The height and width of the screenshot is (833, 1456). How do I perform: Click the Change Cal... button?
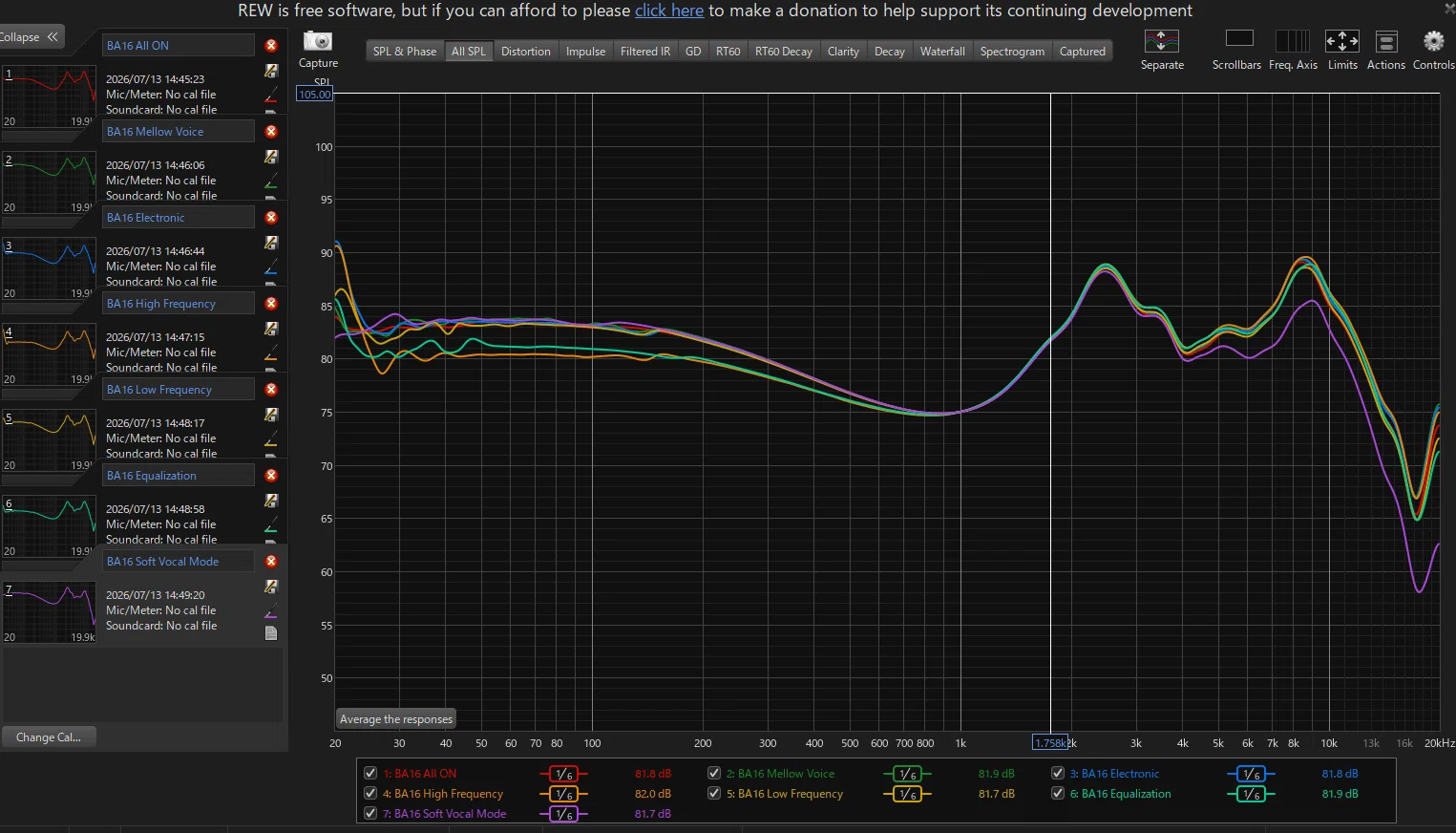click(49, 737)
